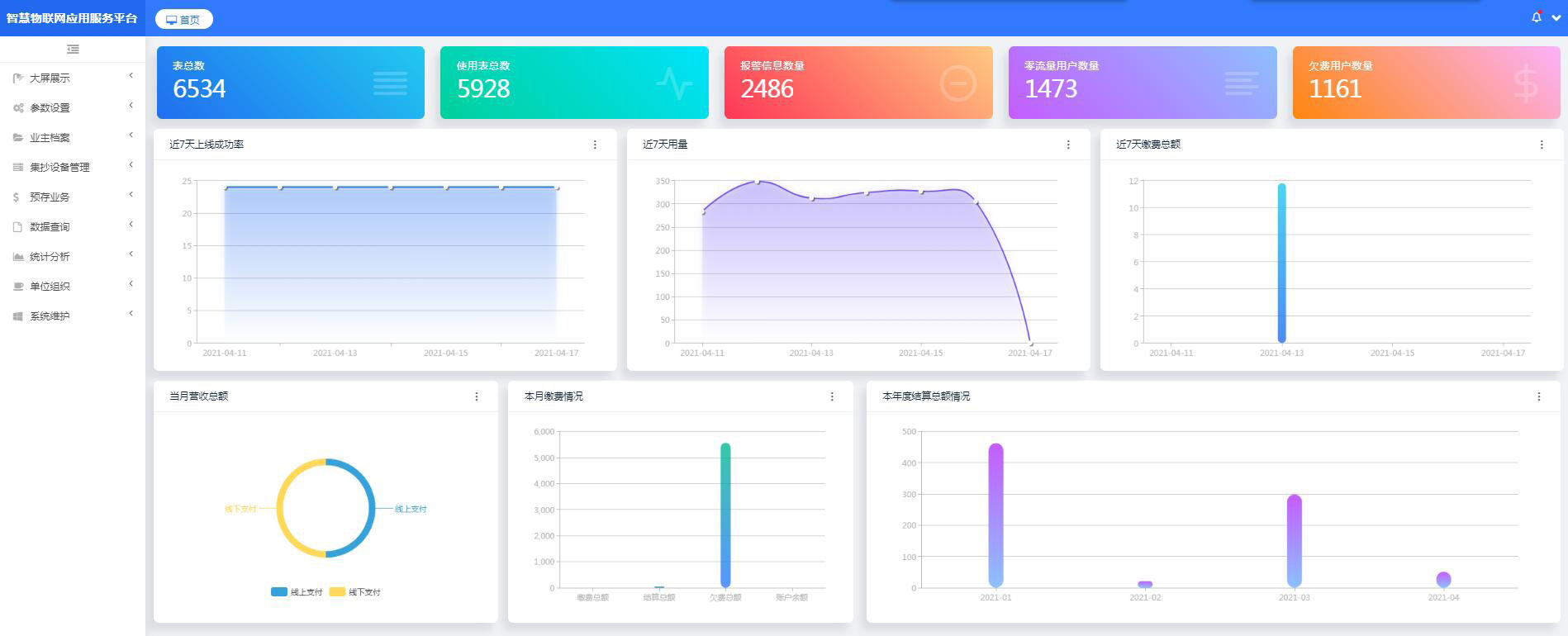Toggle 线上支付 legend series in donut chart
The width and height of the screenshot is (1568, 636).
[297, 592]
